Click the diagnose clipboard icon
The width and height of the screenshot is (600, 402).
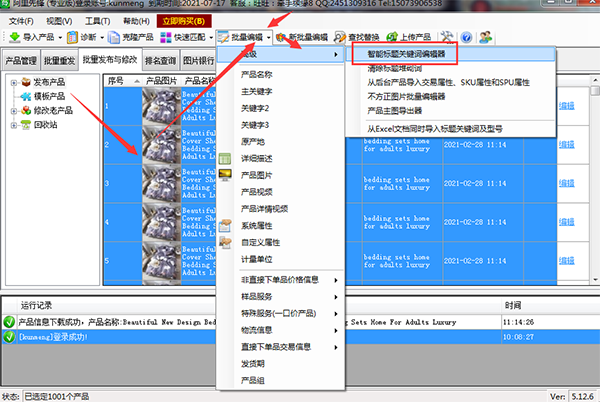point(72,37)
